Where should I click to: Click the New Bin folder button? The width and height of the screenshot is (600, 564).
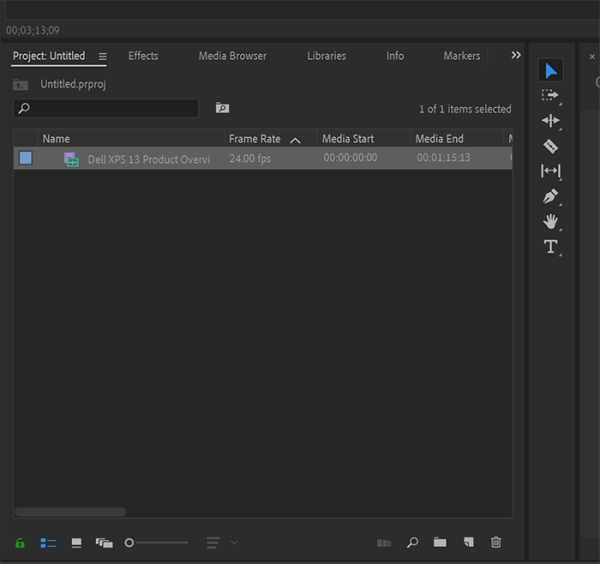440,542
